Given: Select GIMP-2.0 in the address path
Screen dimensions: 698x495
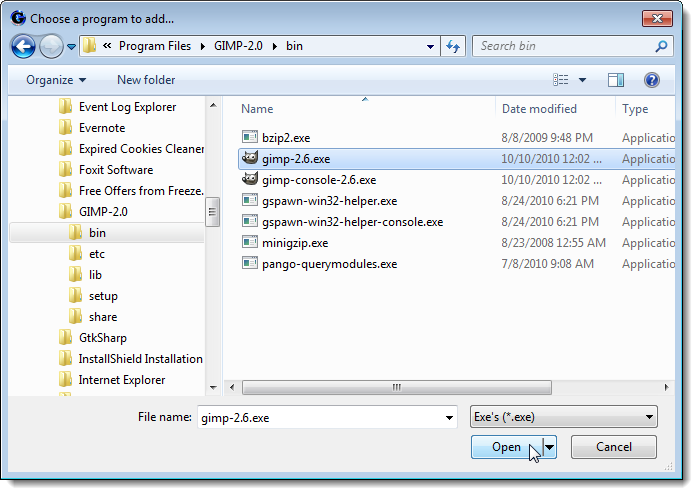Looking at the screenshot, I should click(238, 46).
